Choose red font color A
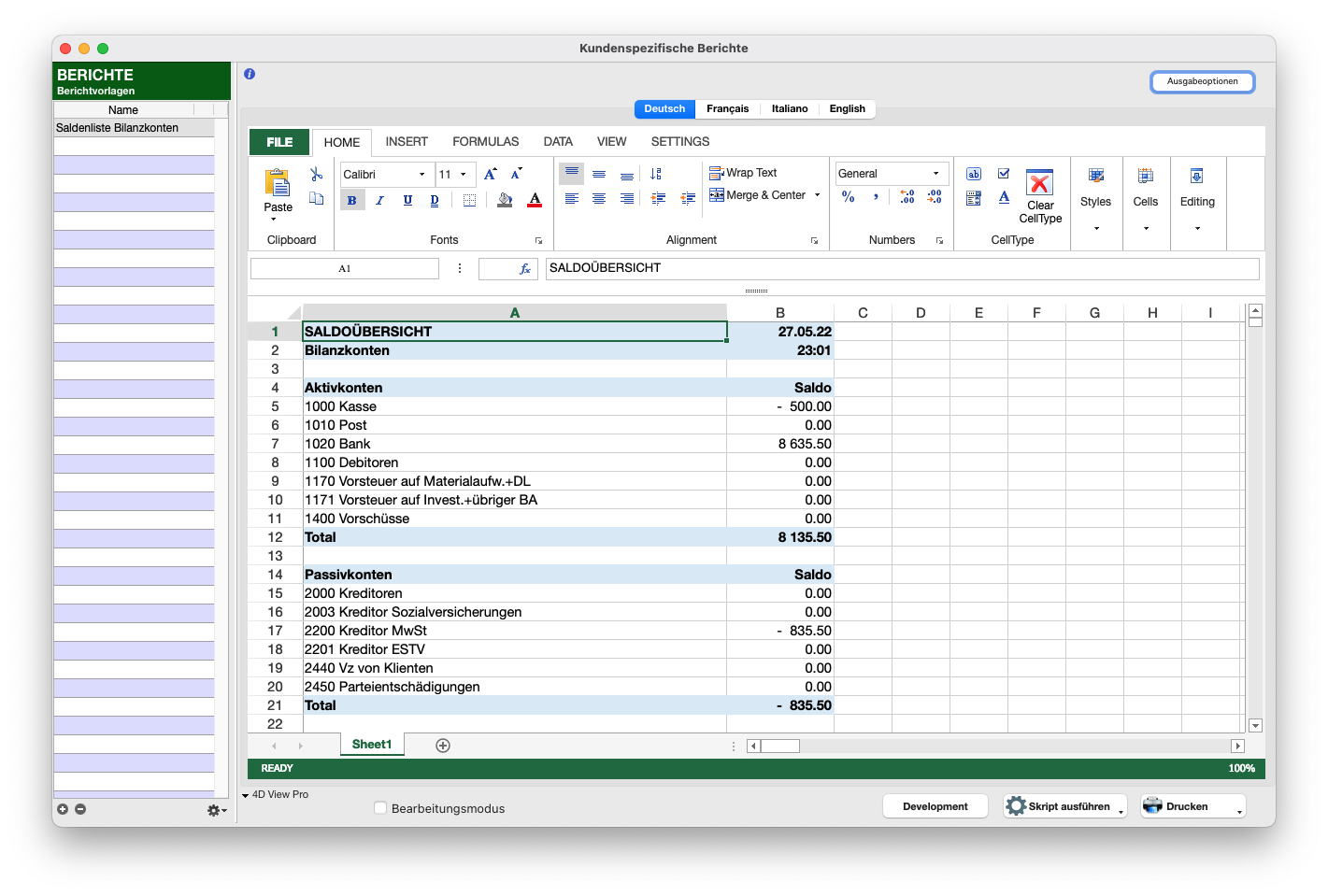Screen dimensions: 1328x896 tap(535, 200)
